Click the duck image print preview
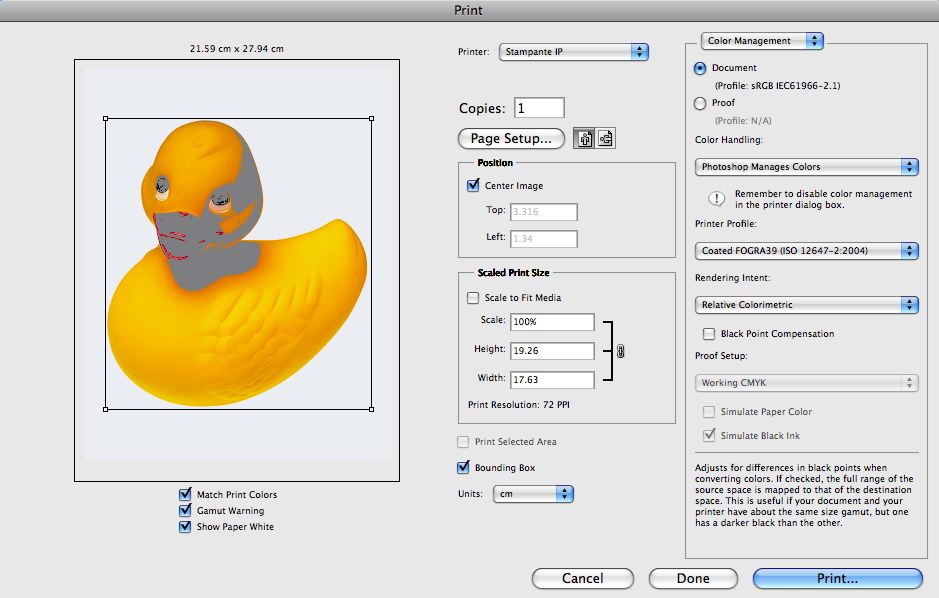939x598 pixels. [238, 263]
